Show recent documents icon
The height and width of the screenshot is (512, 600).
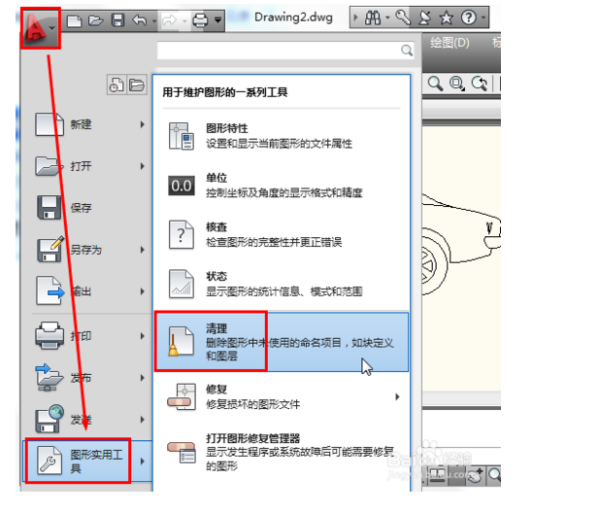coord(116,85)
